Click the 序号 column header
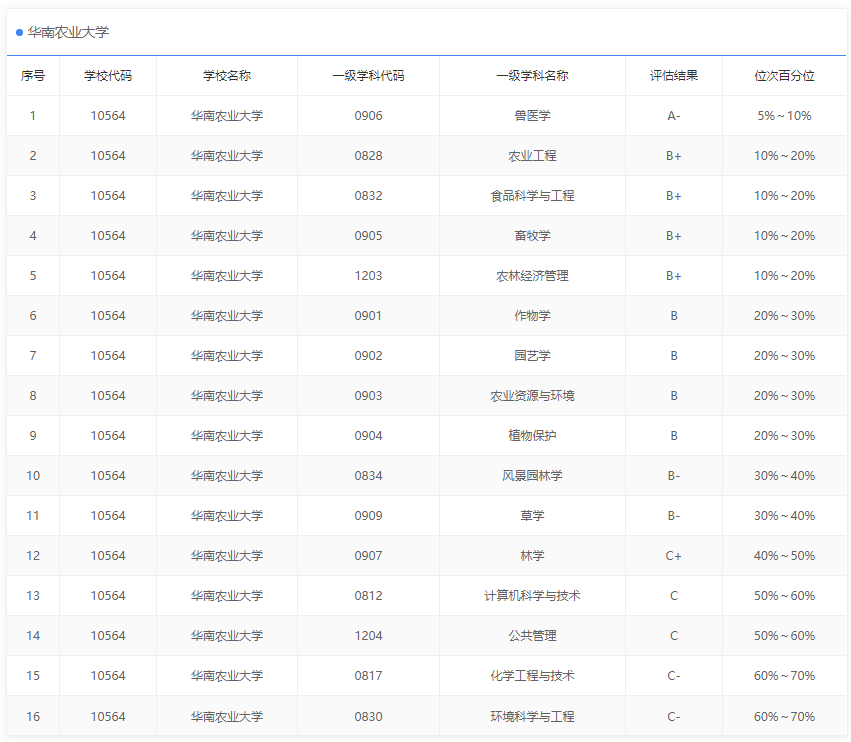851x742 pixels. (x=33, y=75)
